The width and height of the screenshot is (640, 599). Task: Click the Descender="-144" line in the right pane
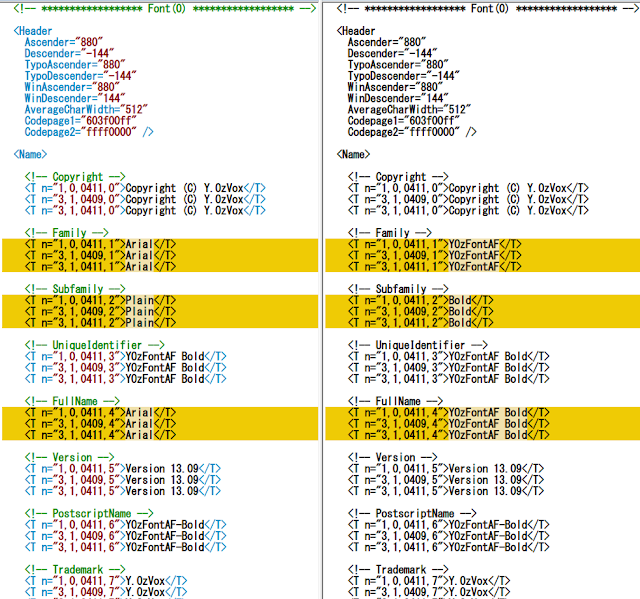click(392, 53)
